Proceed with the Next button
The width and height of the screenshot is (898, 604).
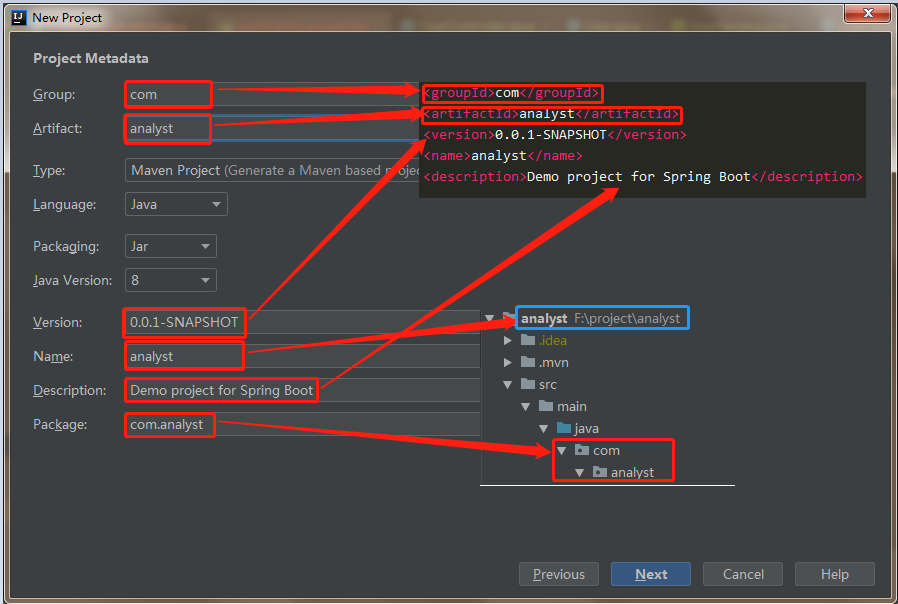pos(651,574)
